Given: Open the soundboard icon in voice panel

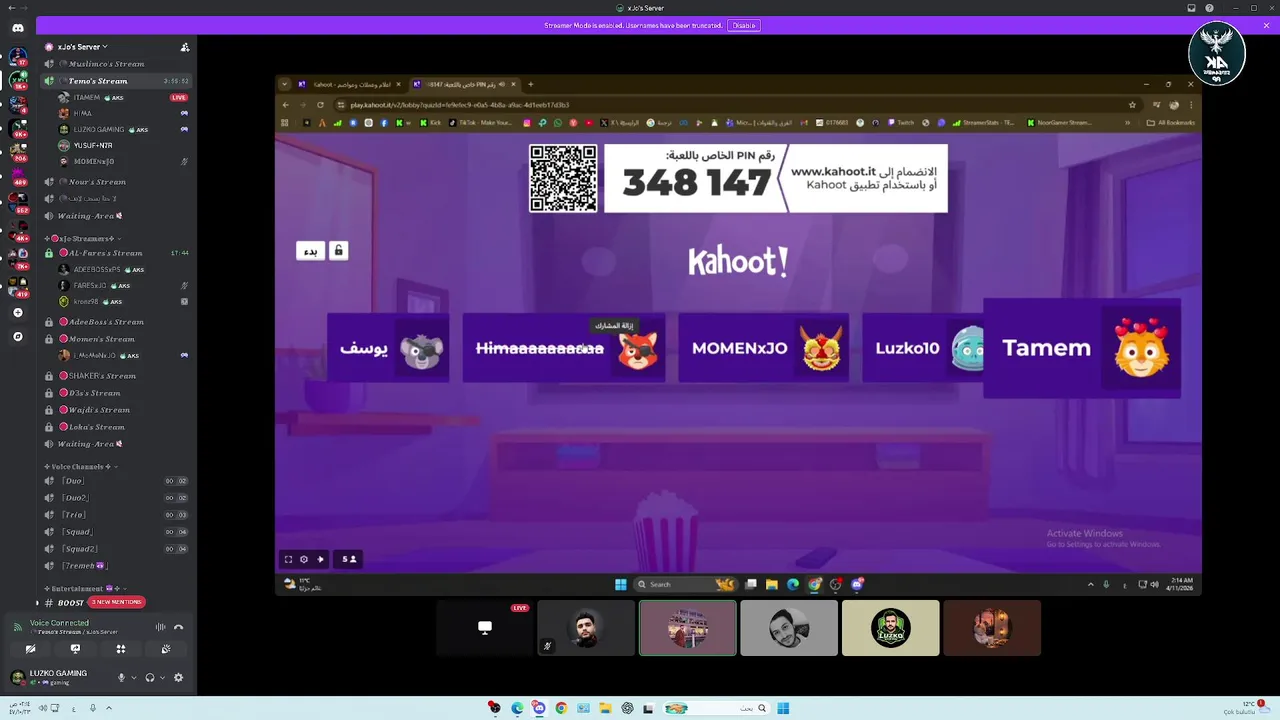Looking at the screenshot, I should pyautogui.click(x=166, y=649).
